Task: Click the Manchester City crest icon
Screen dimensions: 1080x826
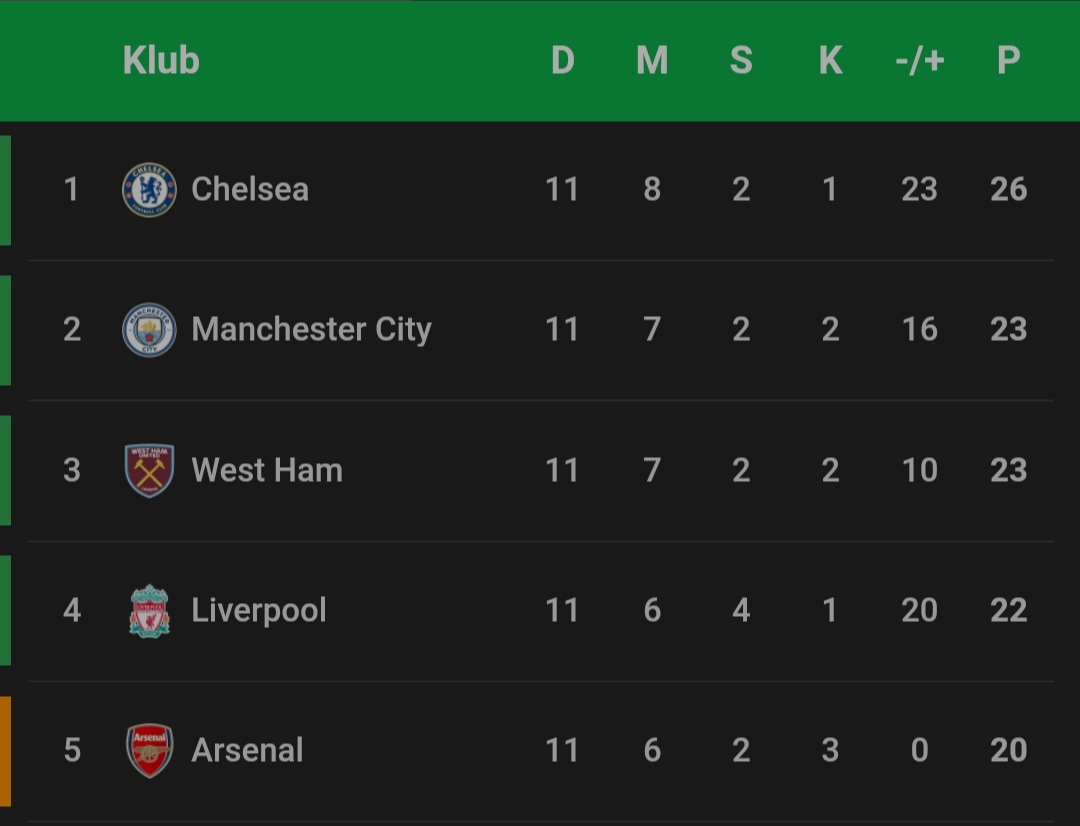Action: (149, 330)
